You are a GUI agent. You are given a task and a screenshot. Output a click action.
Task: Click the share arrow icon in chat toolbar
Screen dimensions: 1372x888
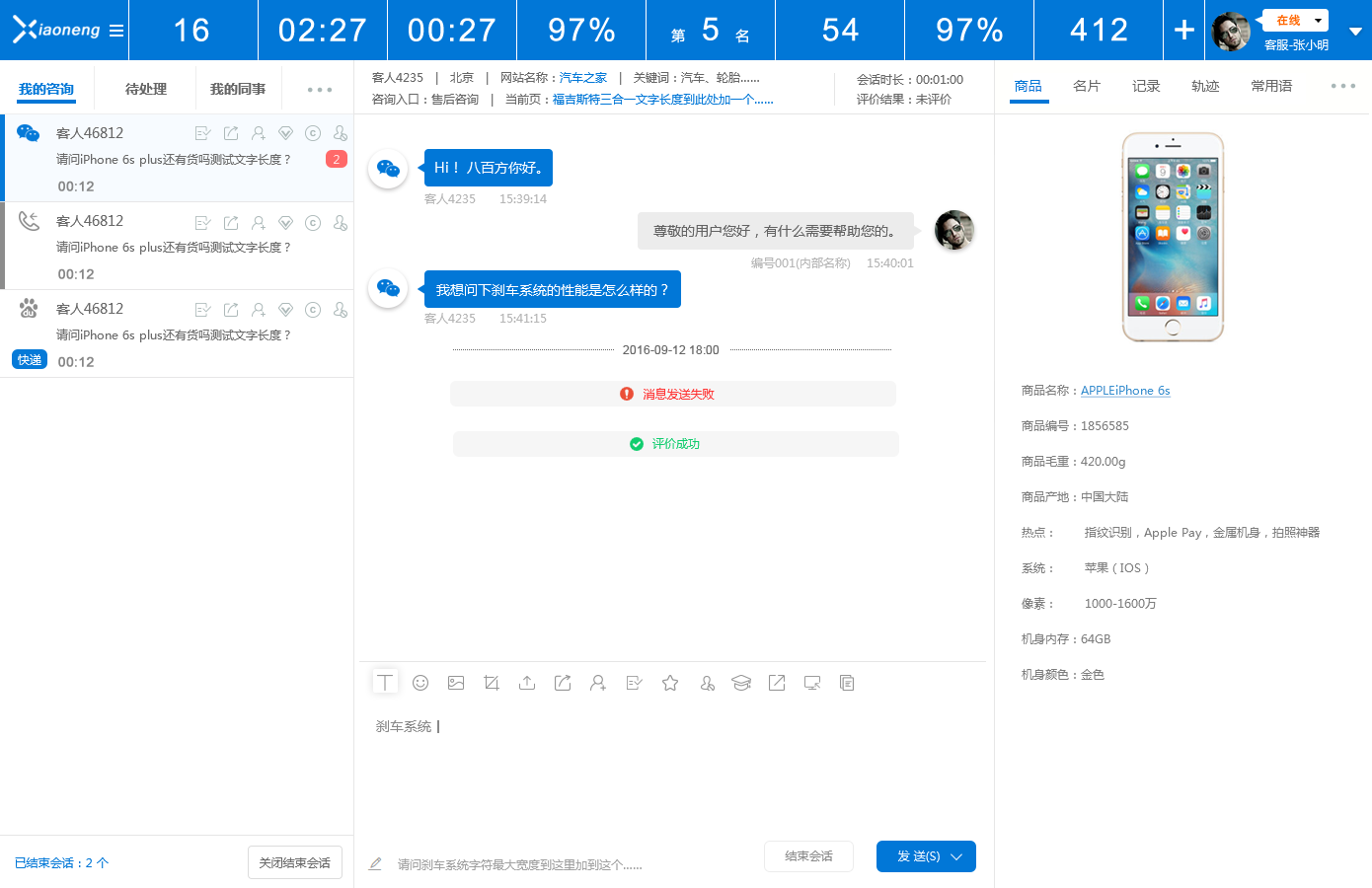563,683
